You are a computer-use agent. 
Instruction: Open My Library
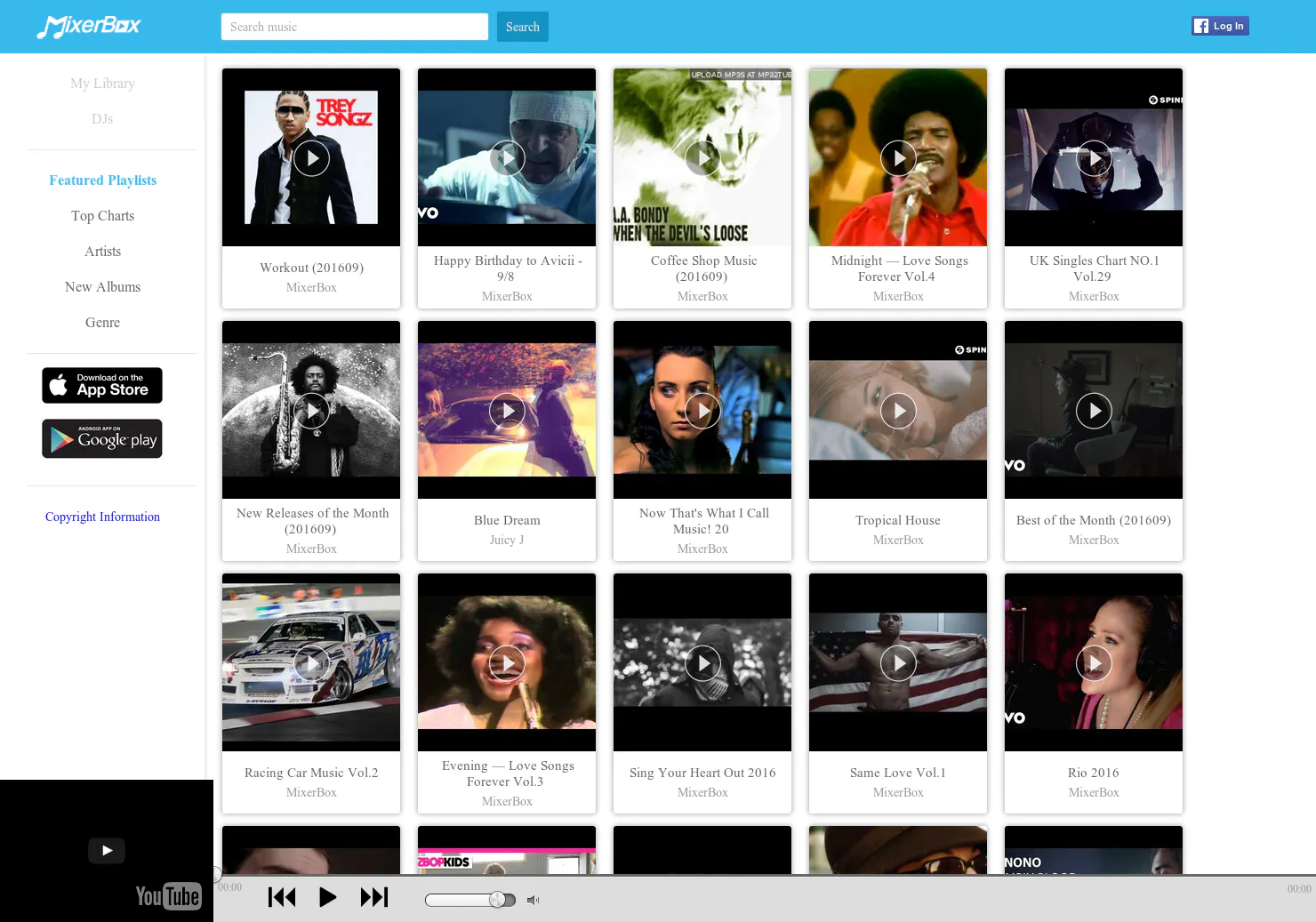tap(102, 83)
